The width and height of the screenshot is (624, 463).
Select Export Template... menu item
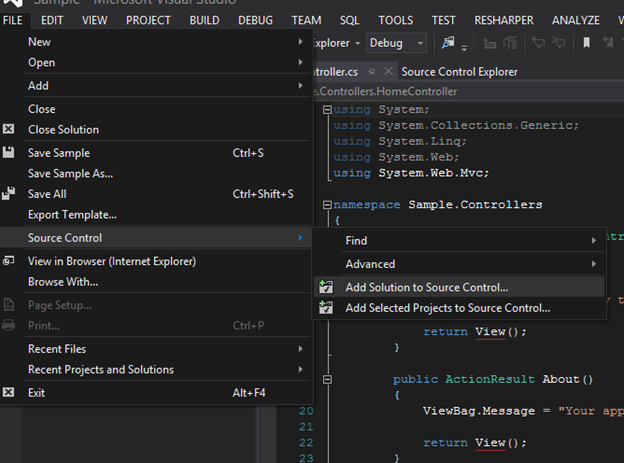[x=156, y=215]
